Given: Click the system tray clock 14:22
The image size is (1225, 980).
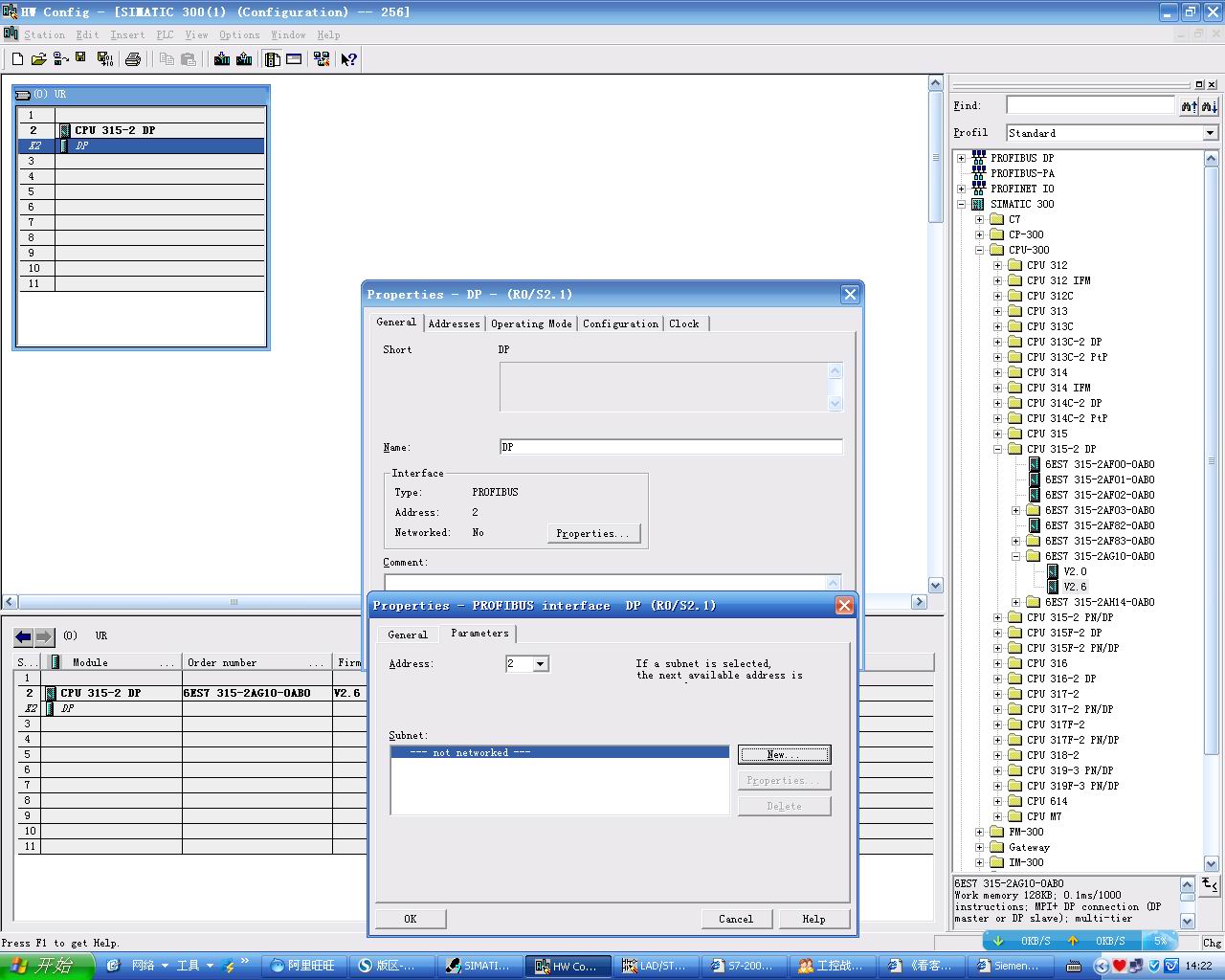Looking at the screenshot, I should tap(1199, 966).
